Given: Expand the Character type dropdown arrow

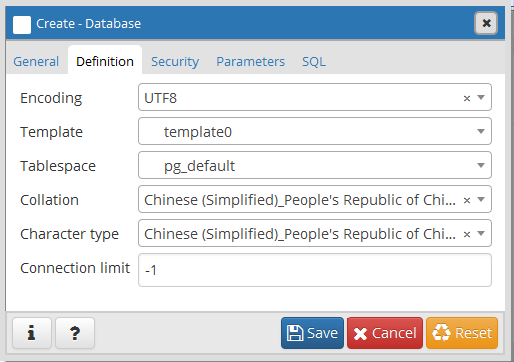Looking at the screenshot, I should click(x=481, y=233).
